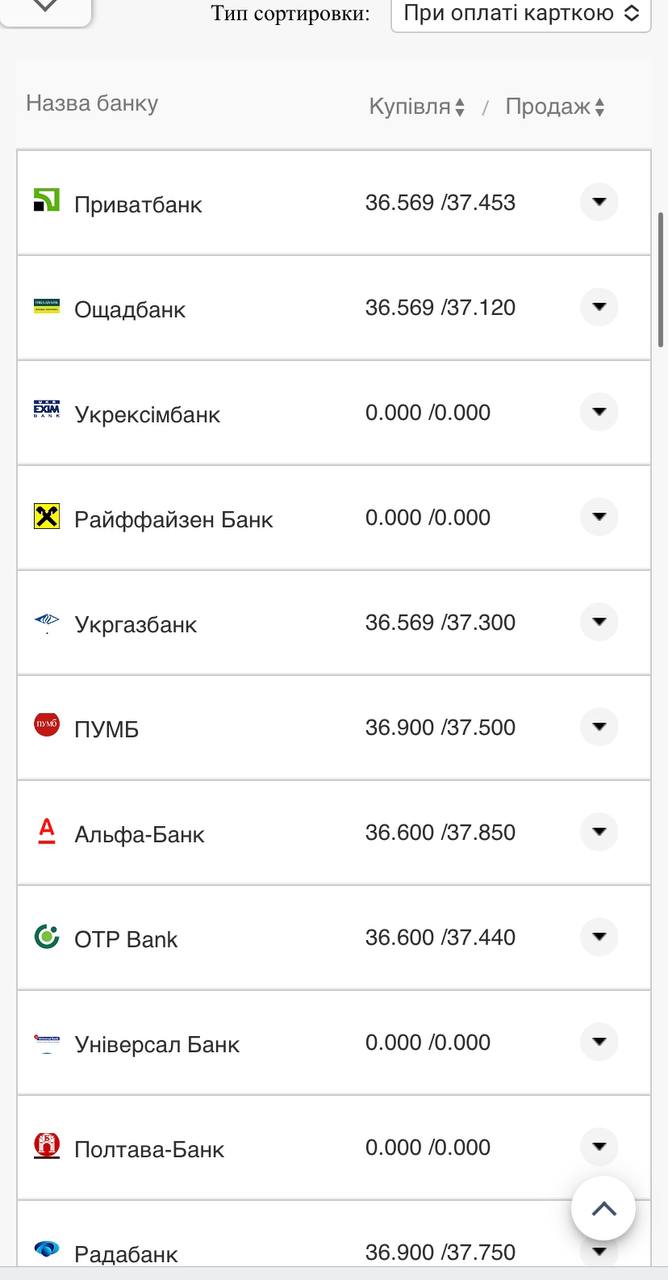Click the Укрексімбанк EXIM logo
The width and height of the screenshot is (668, 1280).
point(47,410)
